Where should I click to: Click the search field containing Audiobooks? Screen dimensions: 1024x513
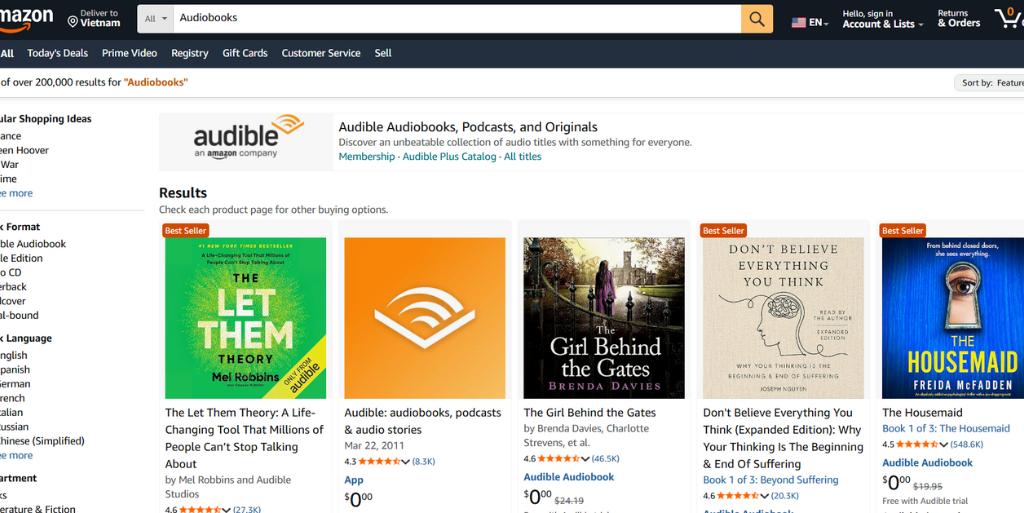tap(456, 19)
